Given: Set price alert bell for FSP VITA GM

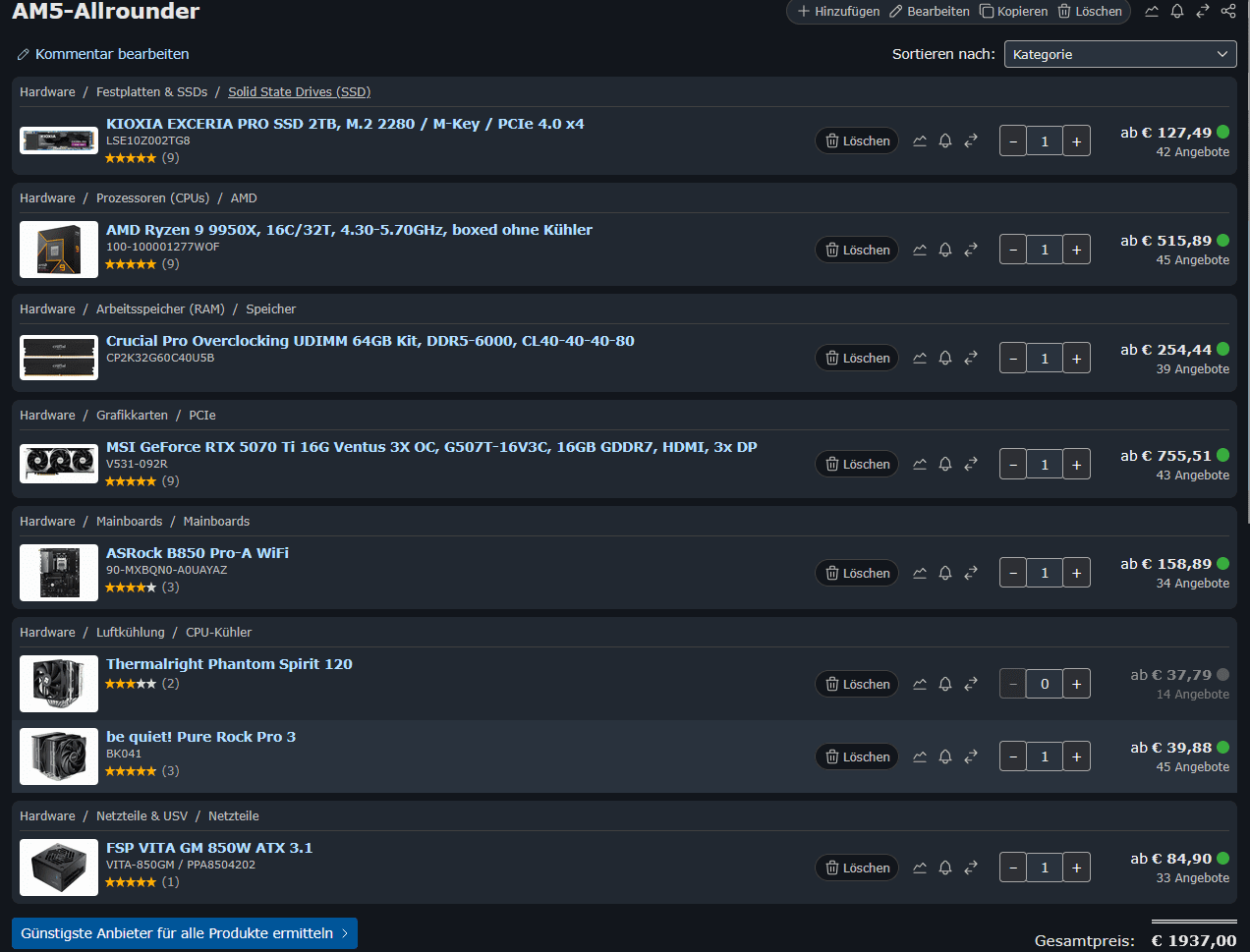Looking at the screenshot, I should [945, 868].
